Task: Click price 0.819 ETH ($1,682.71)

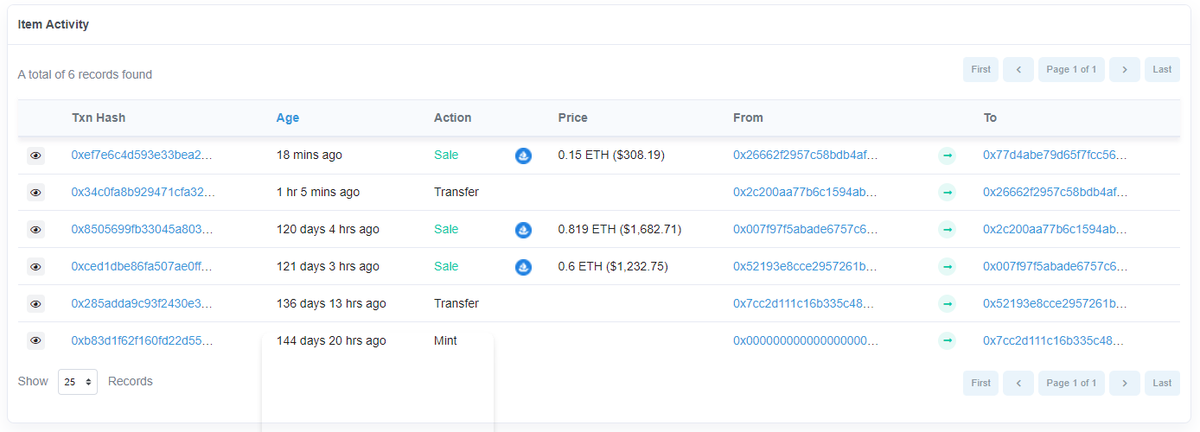Action: [x=620, y=230]
